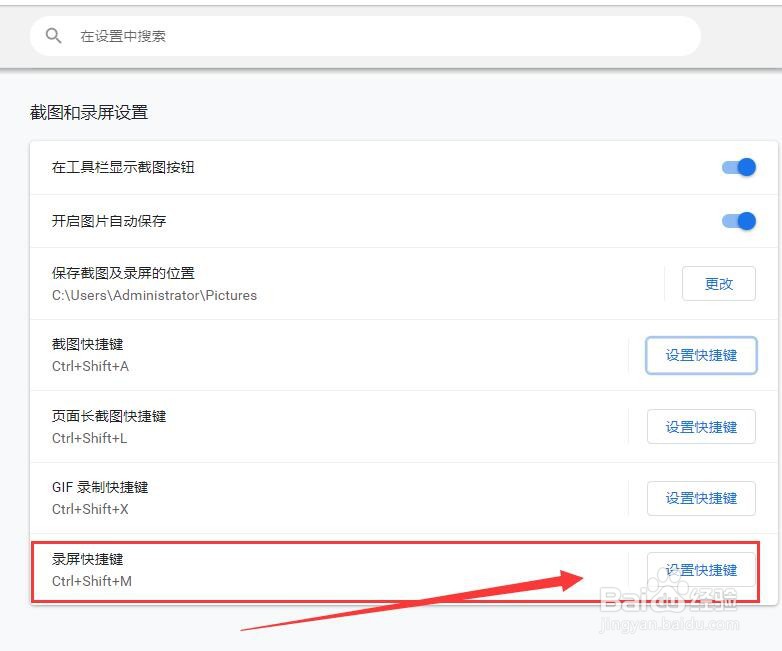Click the Ctrl+Shift+A shortcut text
782x651 pixels.
click(90, 366)
